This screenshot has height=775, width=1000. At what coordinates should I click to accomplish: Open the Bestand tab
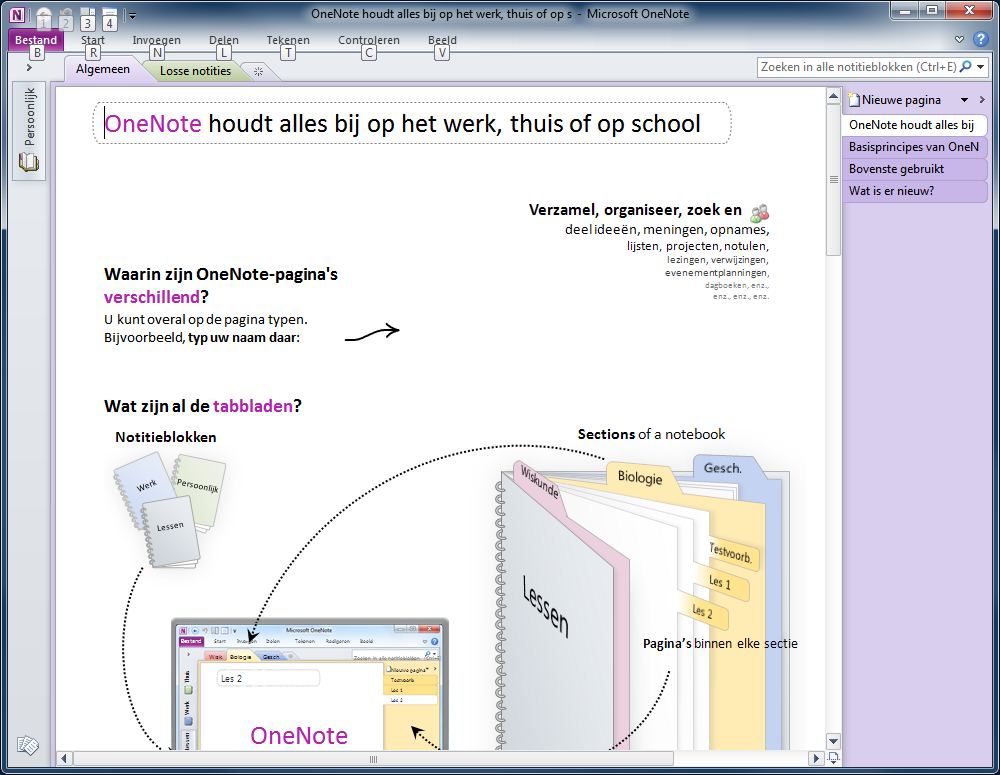point(36,40)
